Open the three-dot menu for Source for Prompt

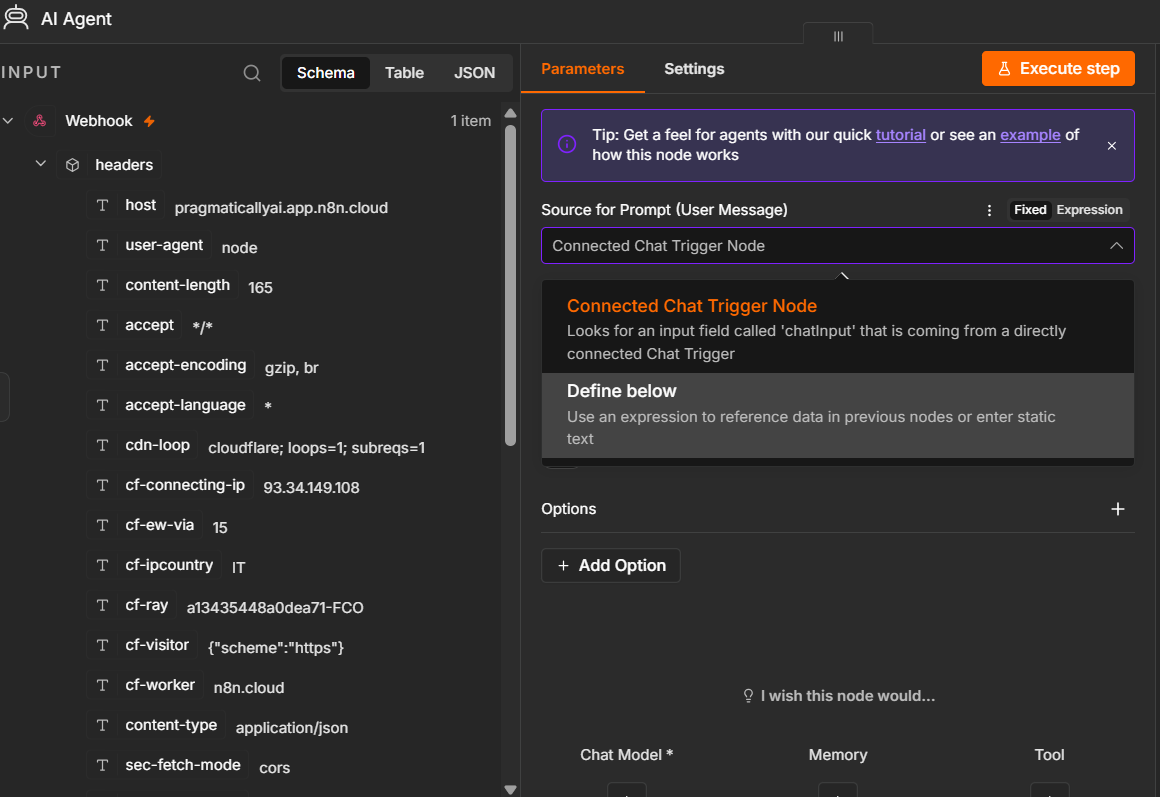pos(989,210)
